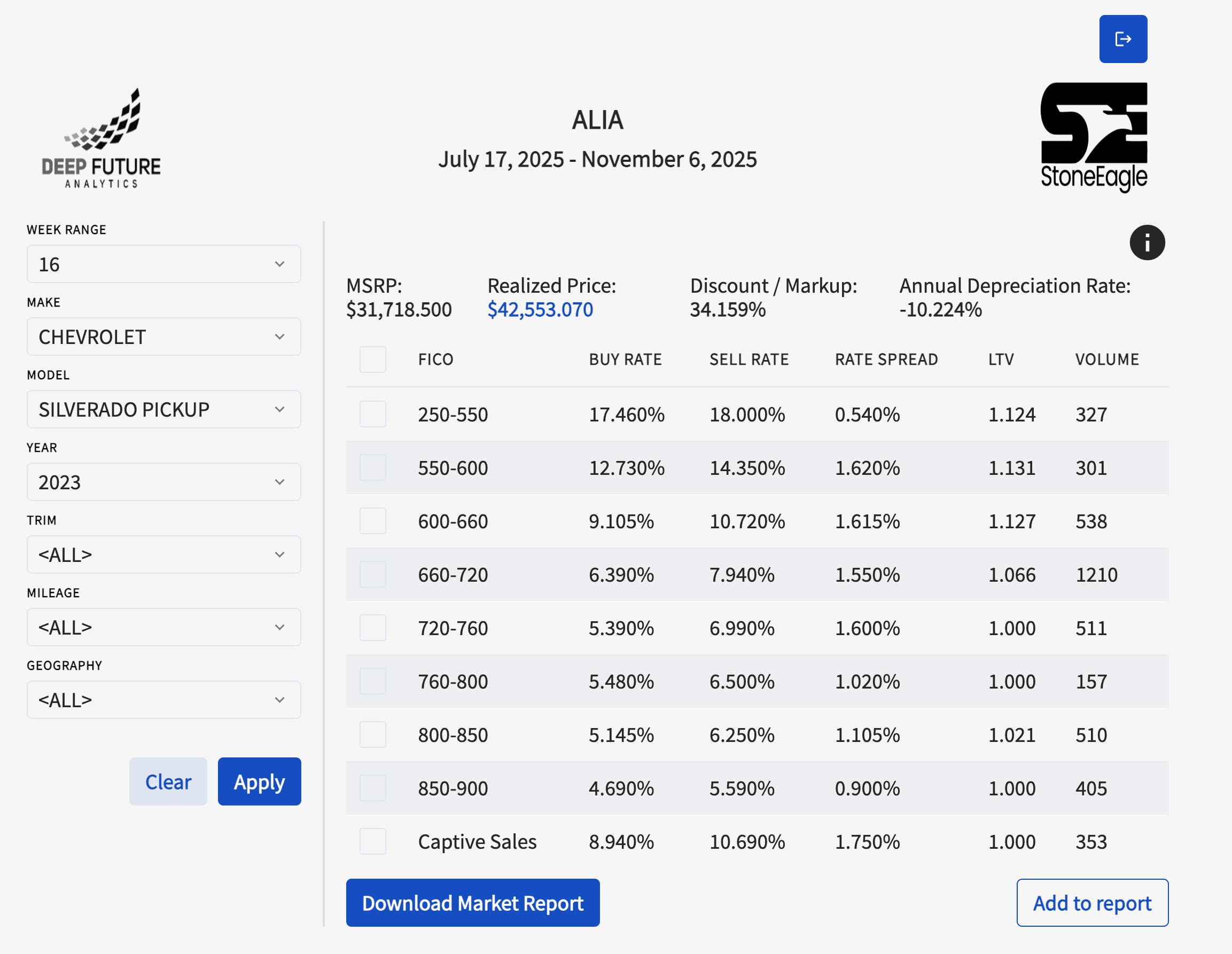Image resolution: width=1232 pixels, height=954 pixels.
Task: Tick the Captive Sales row checkbox
Action: coord(373,841)
